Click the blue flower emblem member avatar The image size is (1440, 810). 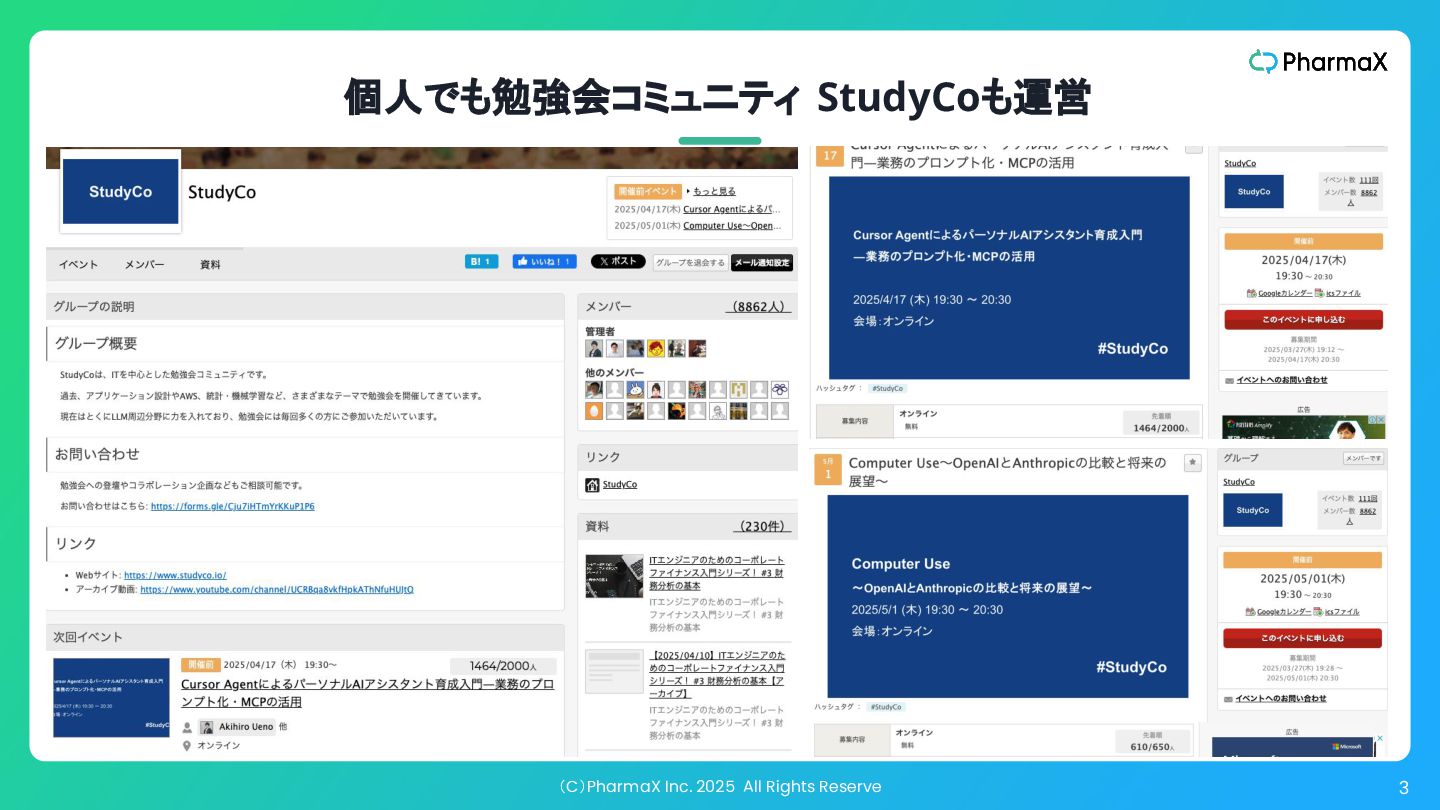point(780,389)
